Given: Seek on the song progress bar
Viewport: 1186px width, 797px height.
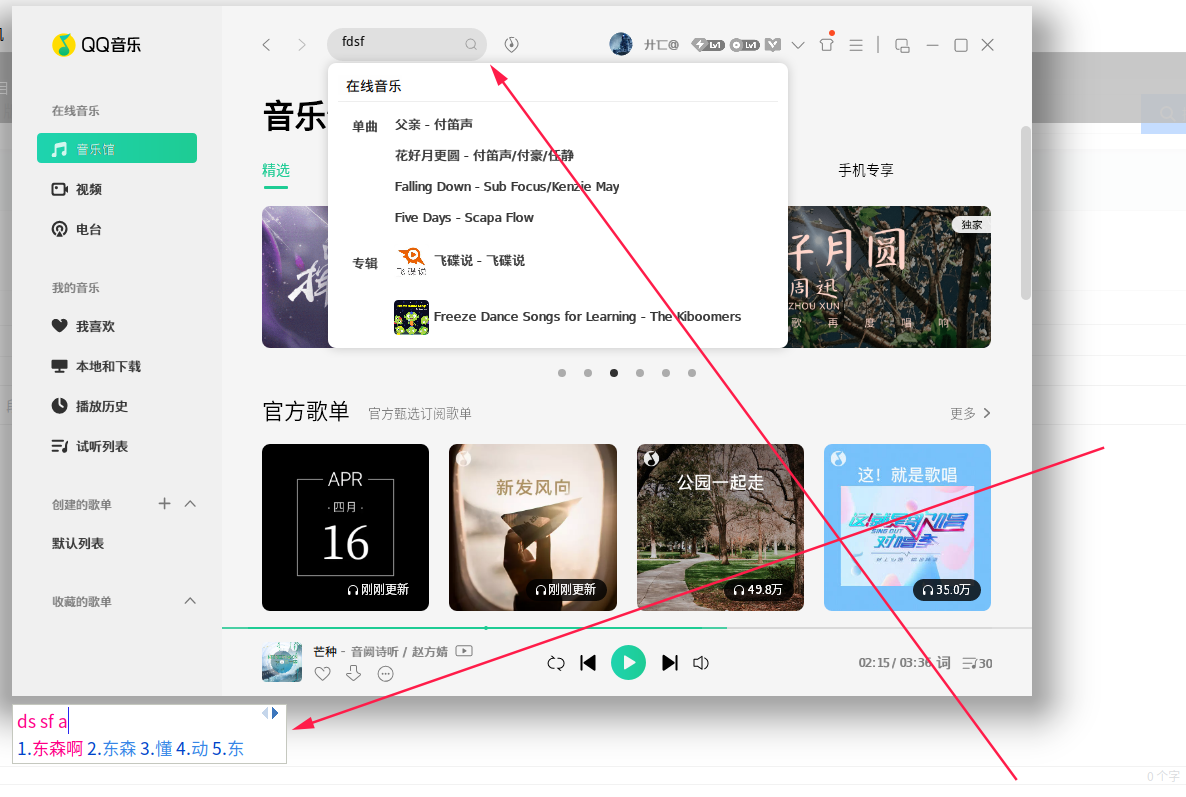Looking at the screenshot, I should tap(626, 628).
